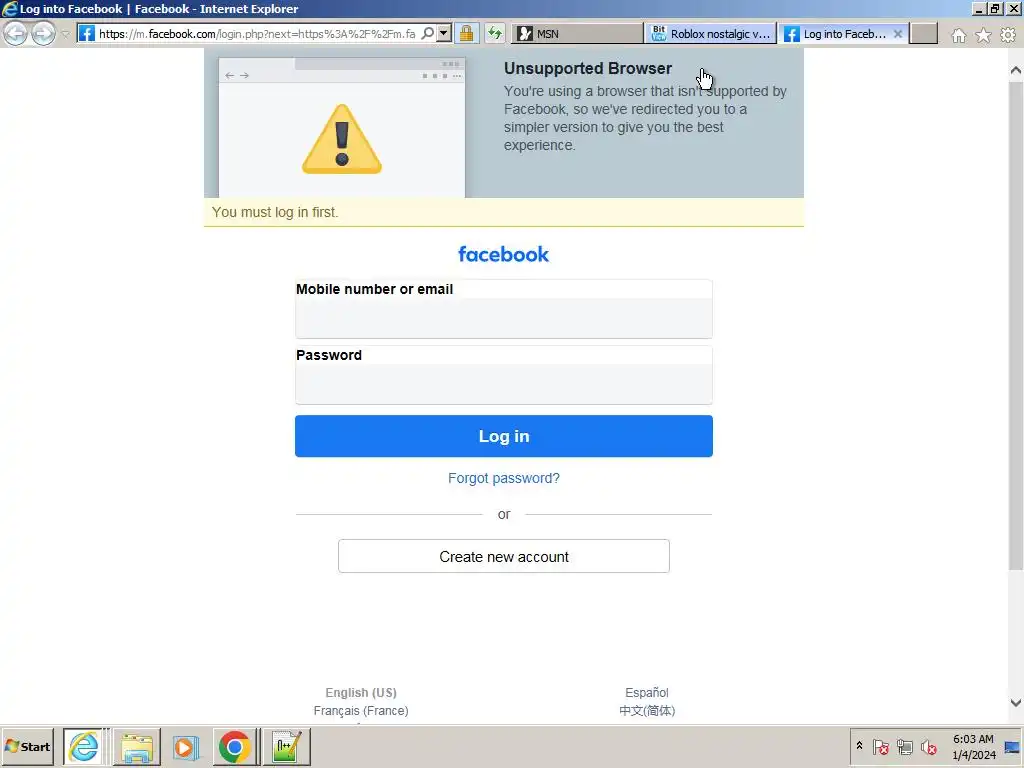1024x768 pixels.
Task: Click Create new account button
Action: (504, 556)
